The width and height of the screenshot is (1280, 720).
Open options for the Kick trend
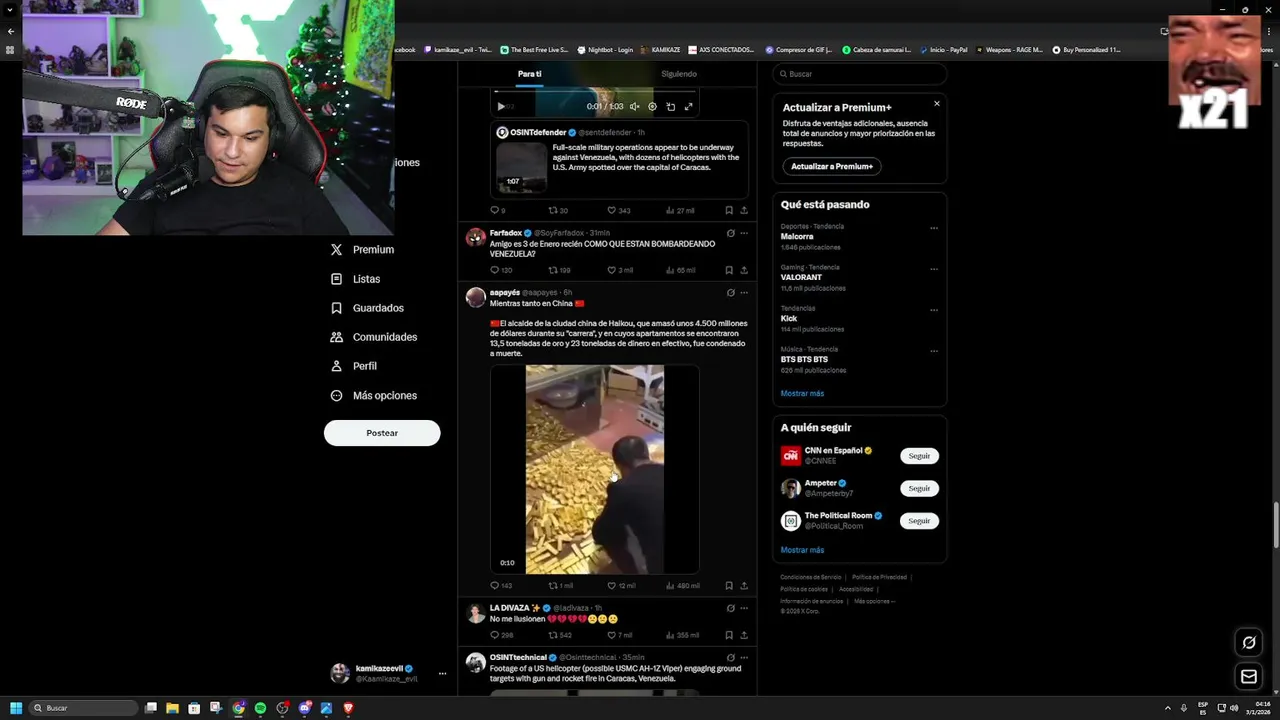934,310
